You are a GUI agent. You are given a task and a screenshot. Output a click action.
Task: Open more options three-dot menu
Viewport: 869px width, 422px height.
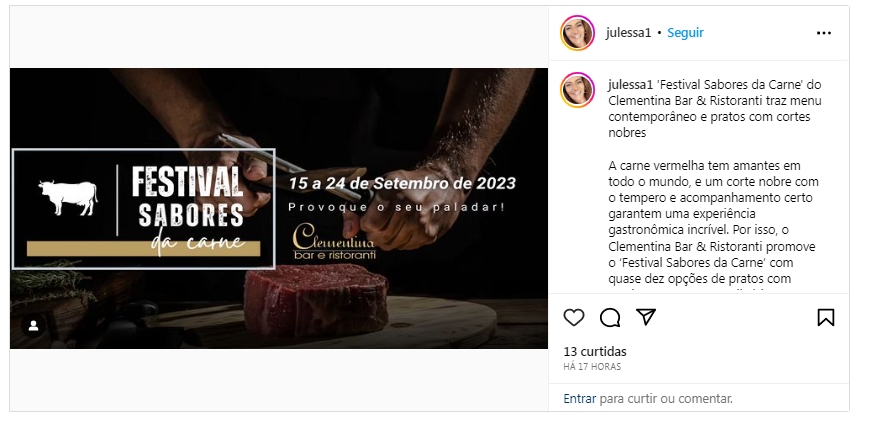[x=824, y=33]
